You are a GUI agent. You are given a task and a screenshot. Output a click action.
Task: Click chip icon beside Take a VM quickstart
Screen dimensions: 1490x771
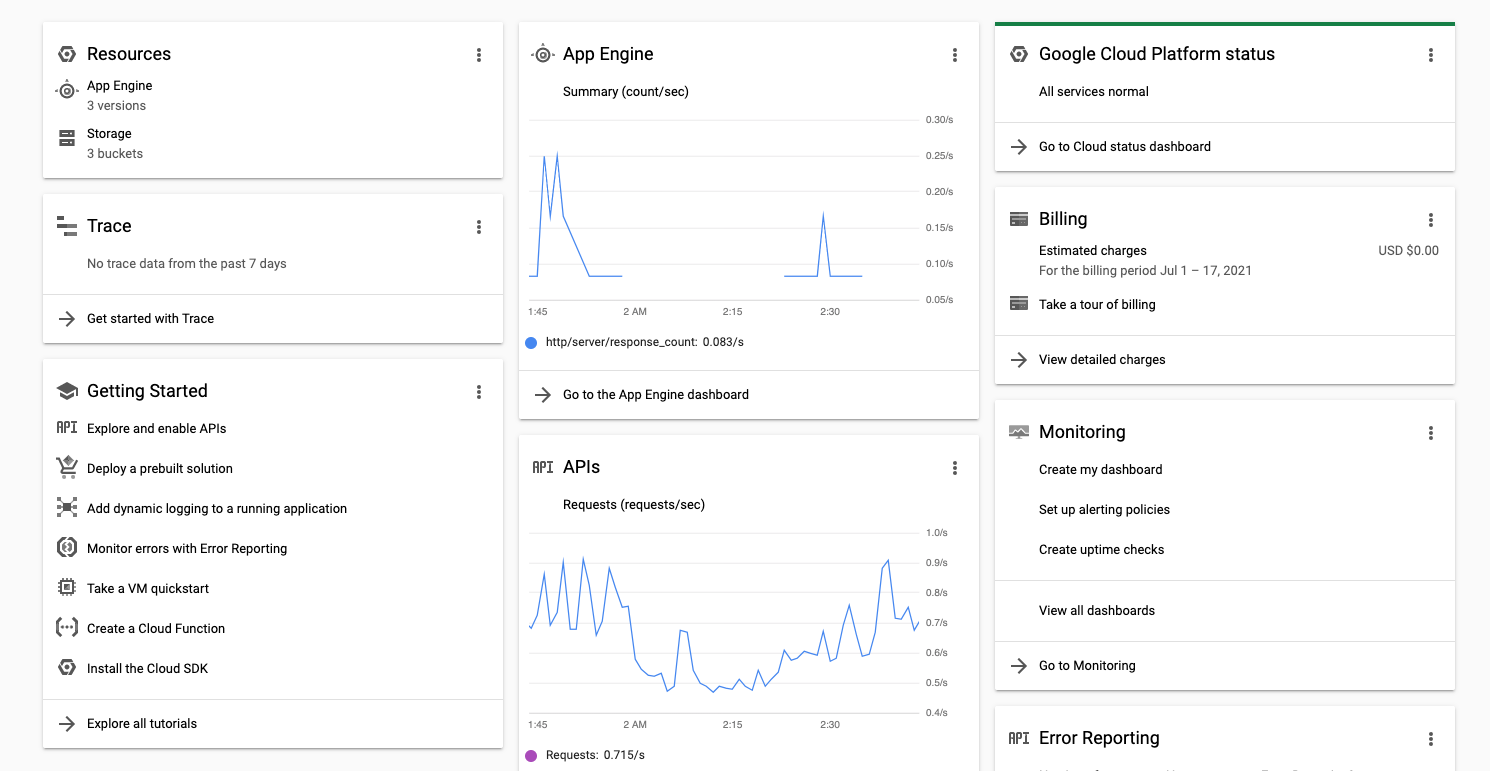click(67, 588)
